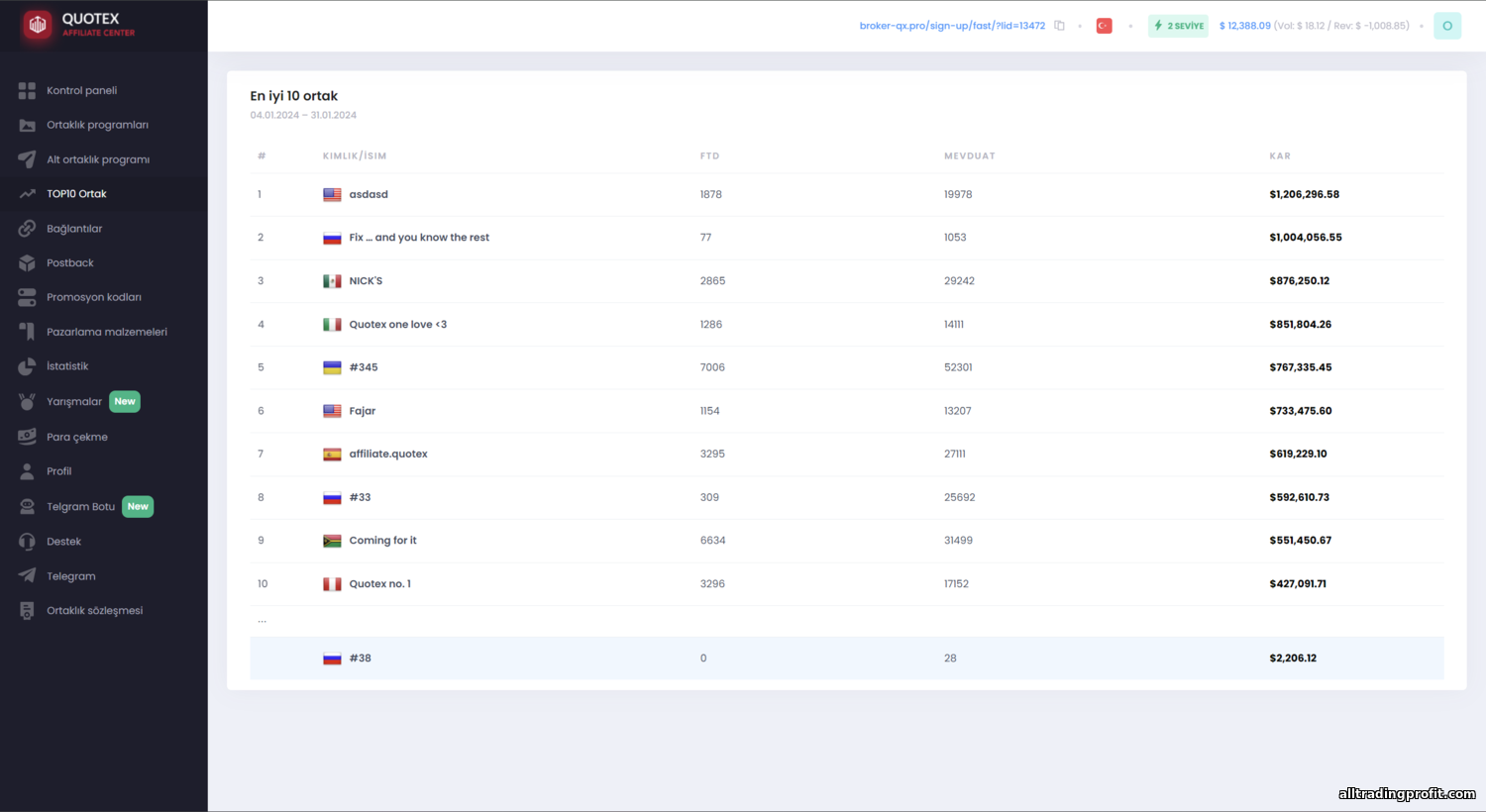Image resolution: width=1486 pixels, height=812 pixels.
Task: Click Ortaklık programları folder icon
Action: point(27,125)
